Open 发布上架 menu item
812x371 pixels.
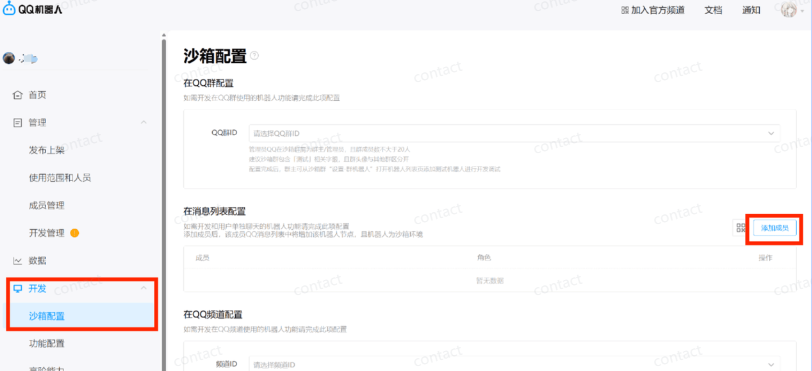coord(47,150)
